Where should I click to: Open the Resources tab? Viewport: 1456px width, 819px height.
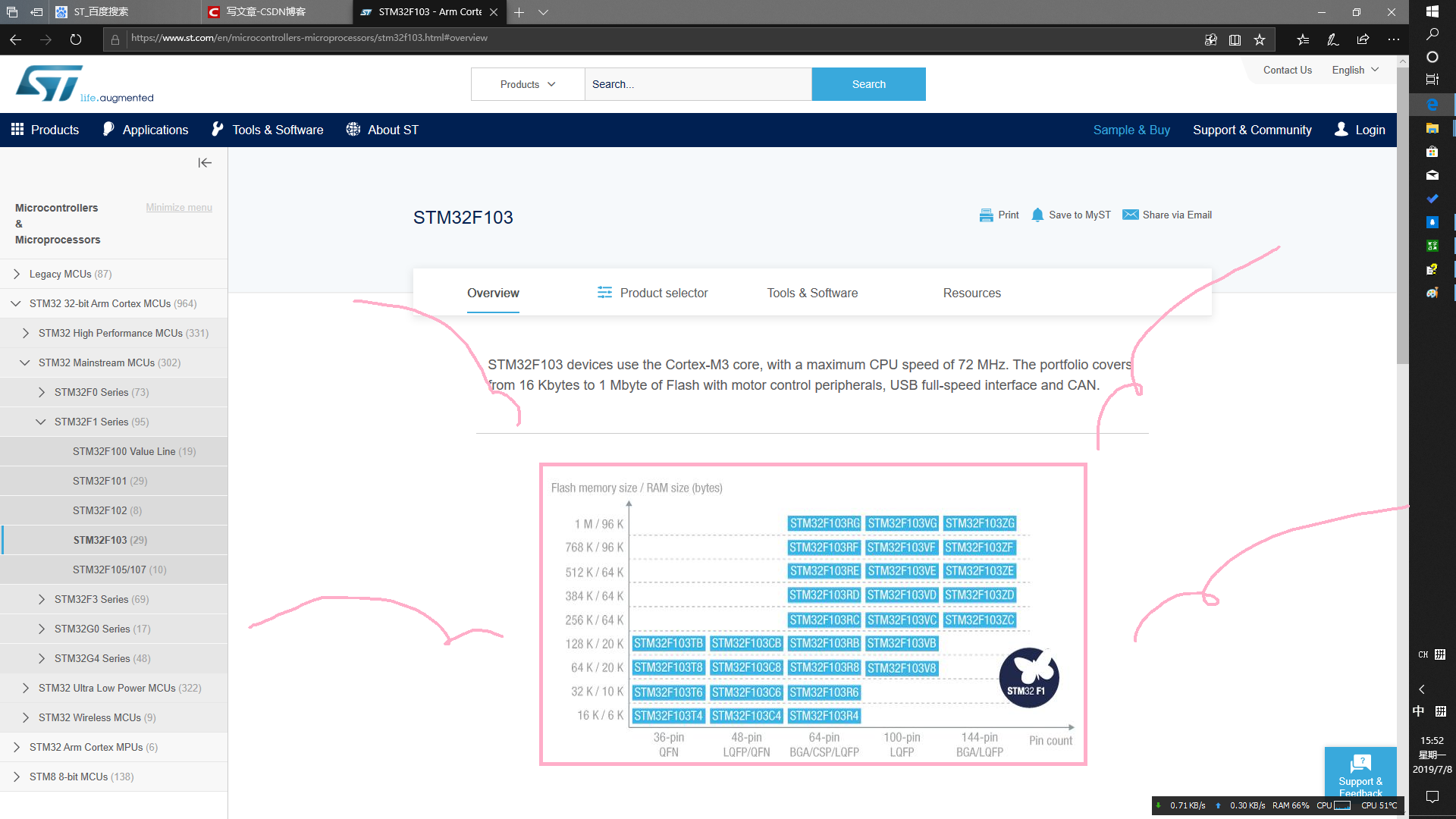tap(971, 293)
